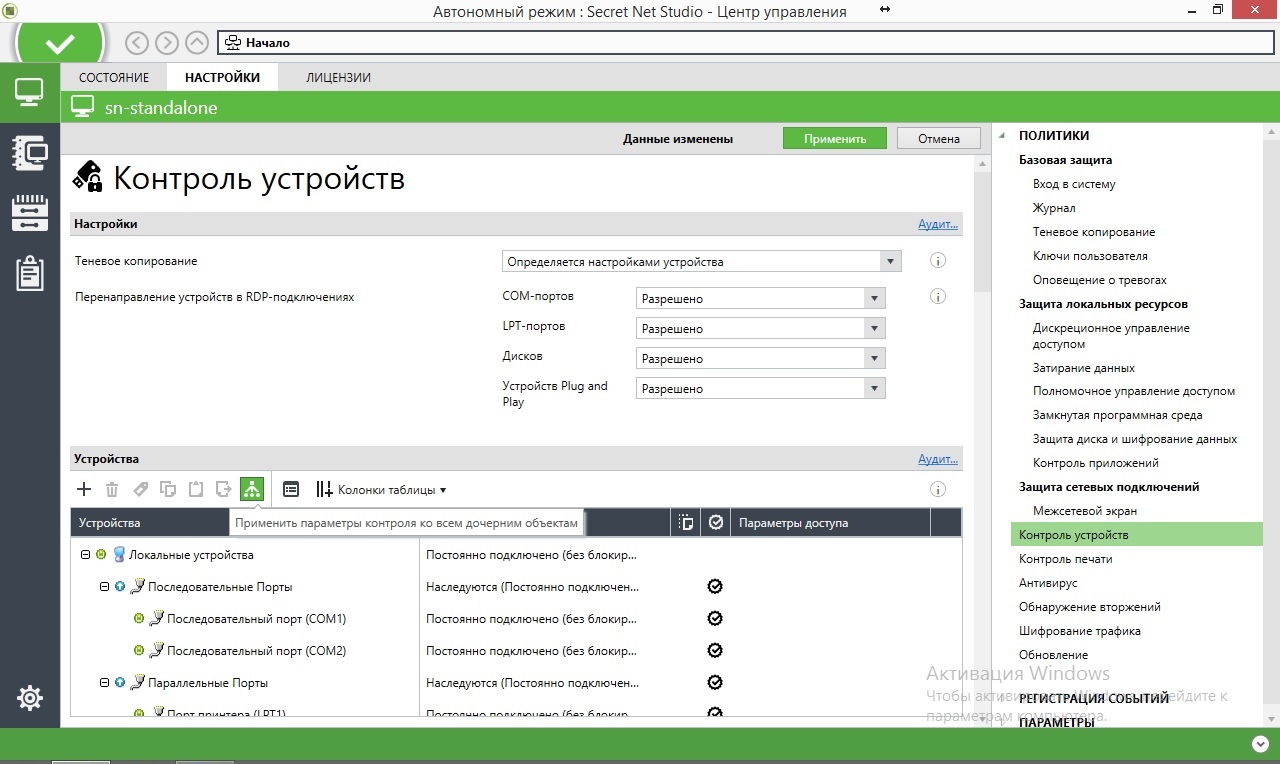
Task: Show info icon in the Устройства toolbar
Action: click(x=938, y=489)
